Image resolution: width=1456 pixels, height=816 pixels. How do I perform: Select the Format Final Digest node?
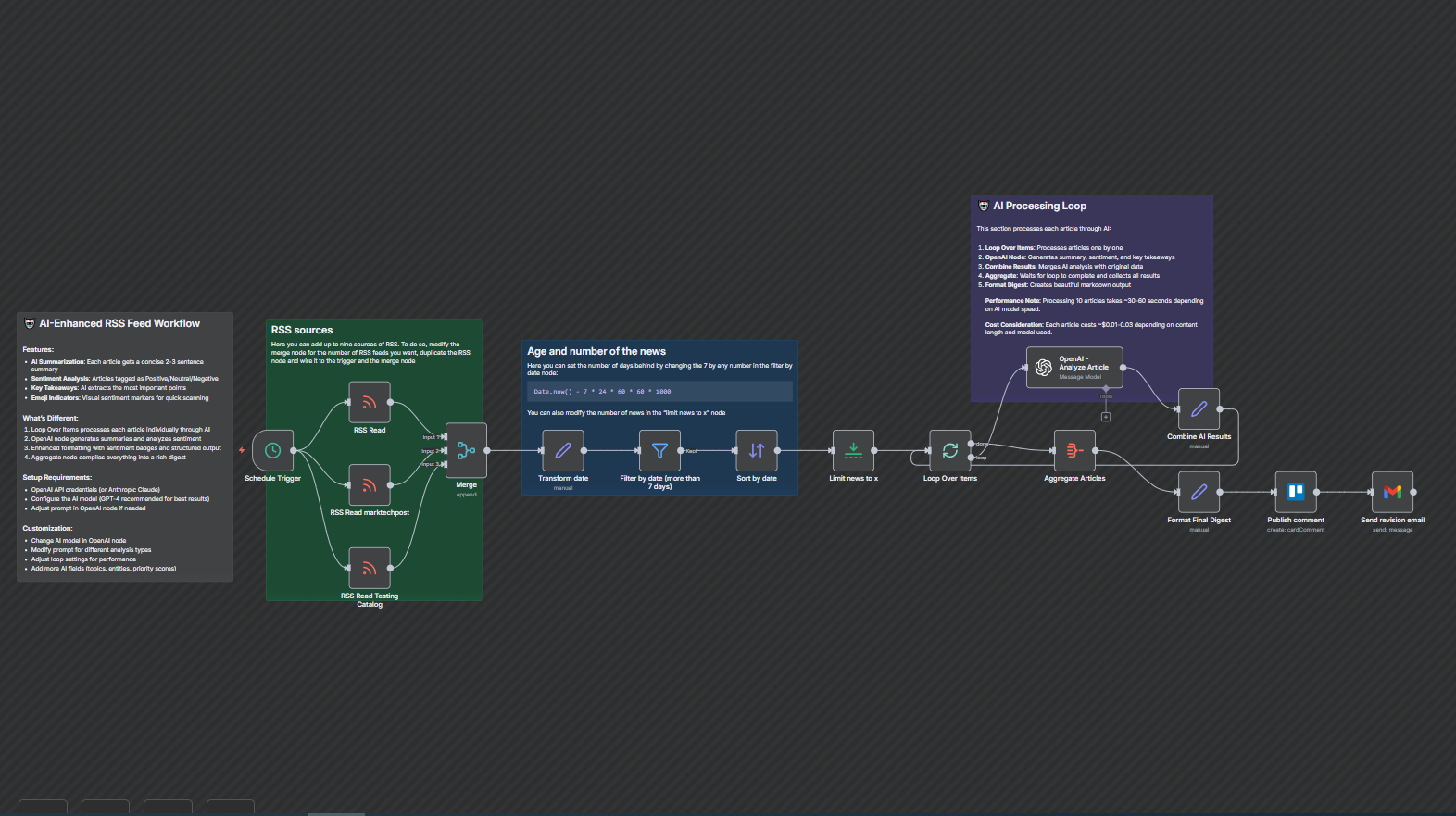(1199, 493)
